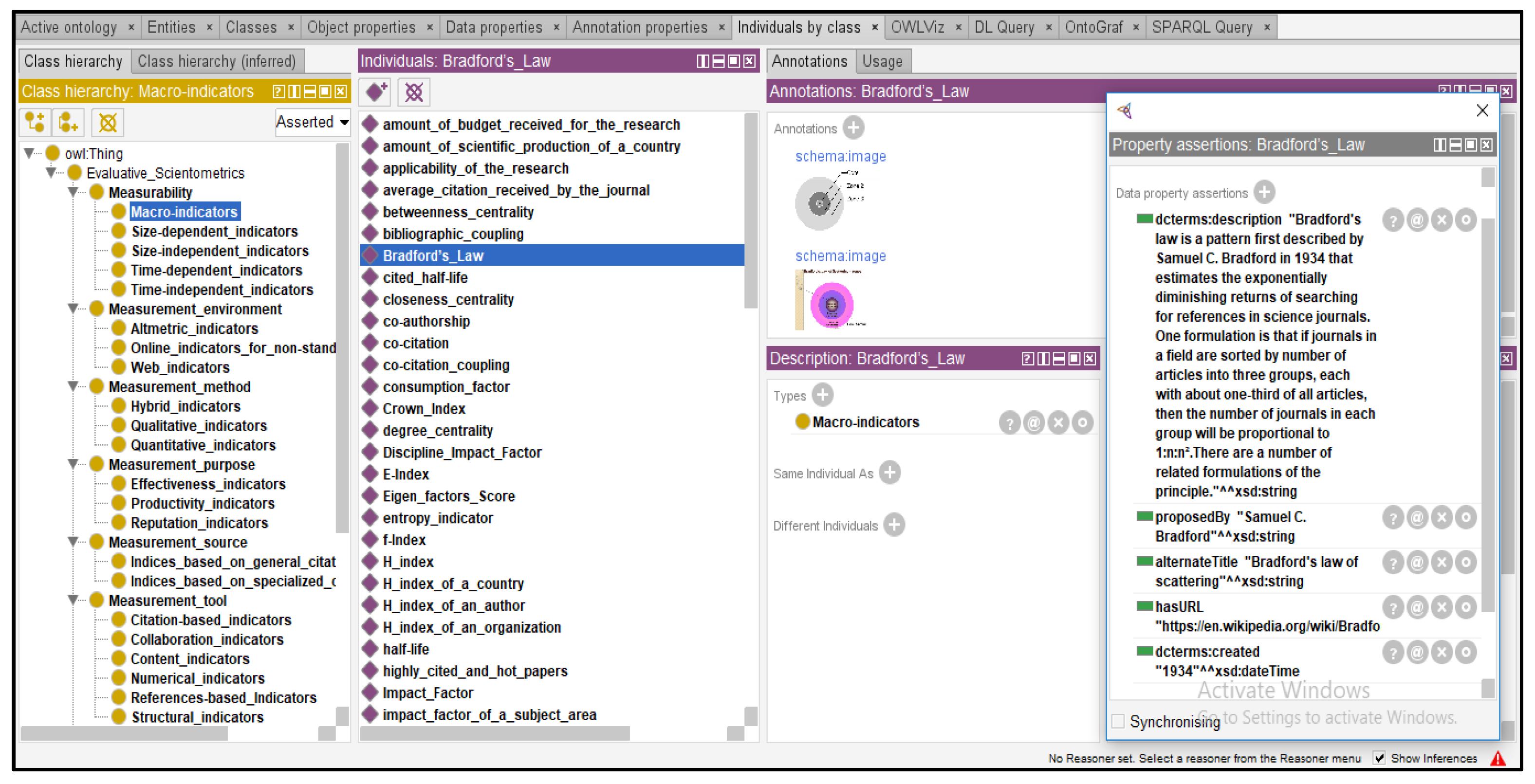Switch to the DL Query tab
The image size is (1535, 784).
(x=1004, y=27)
